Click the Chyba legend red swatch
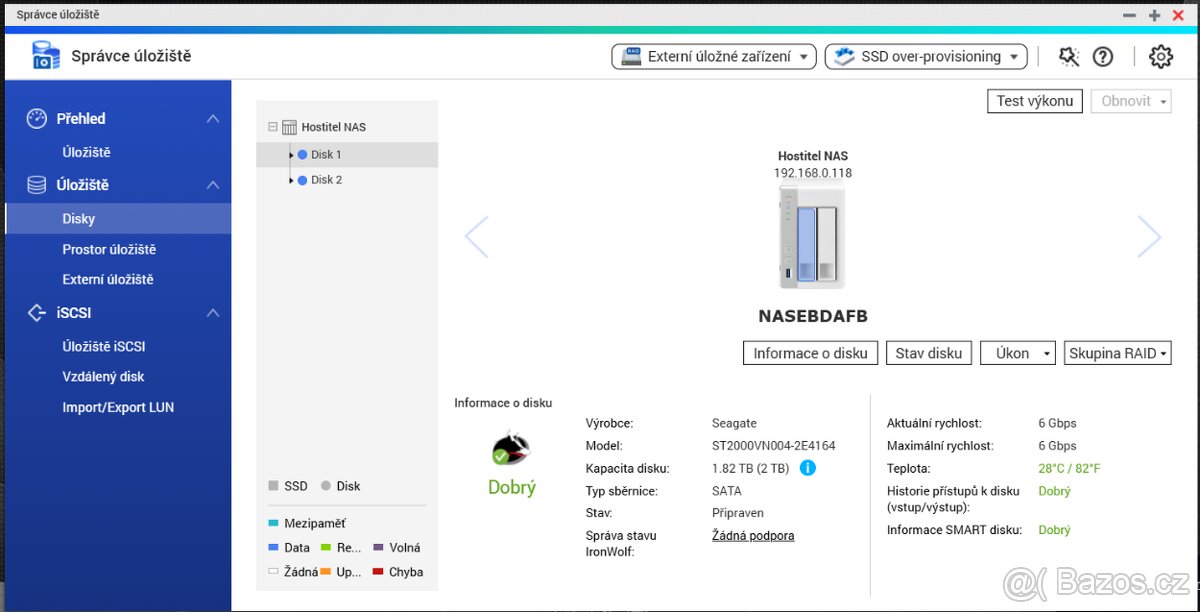This screenshot has width=1200, height=612. 378,573
